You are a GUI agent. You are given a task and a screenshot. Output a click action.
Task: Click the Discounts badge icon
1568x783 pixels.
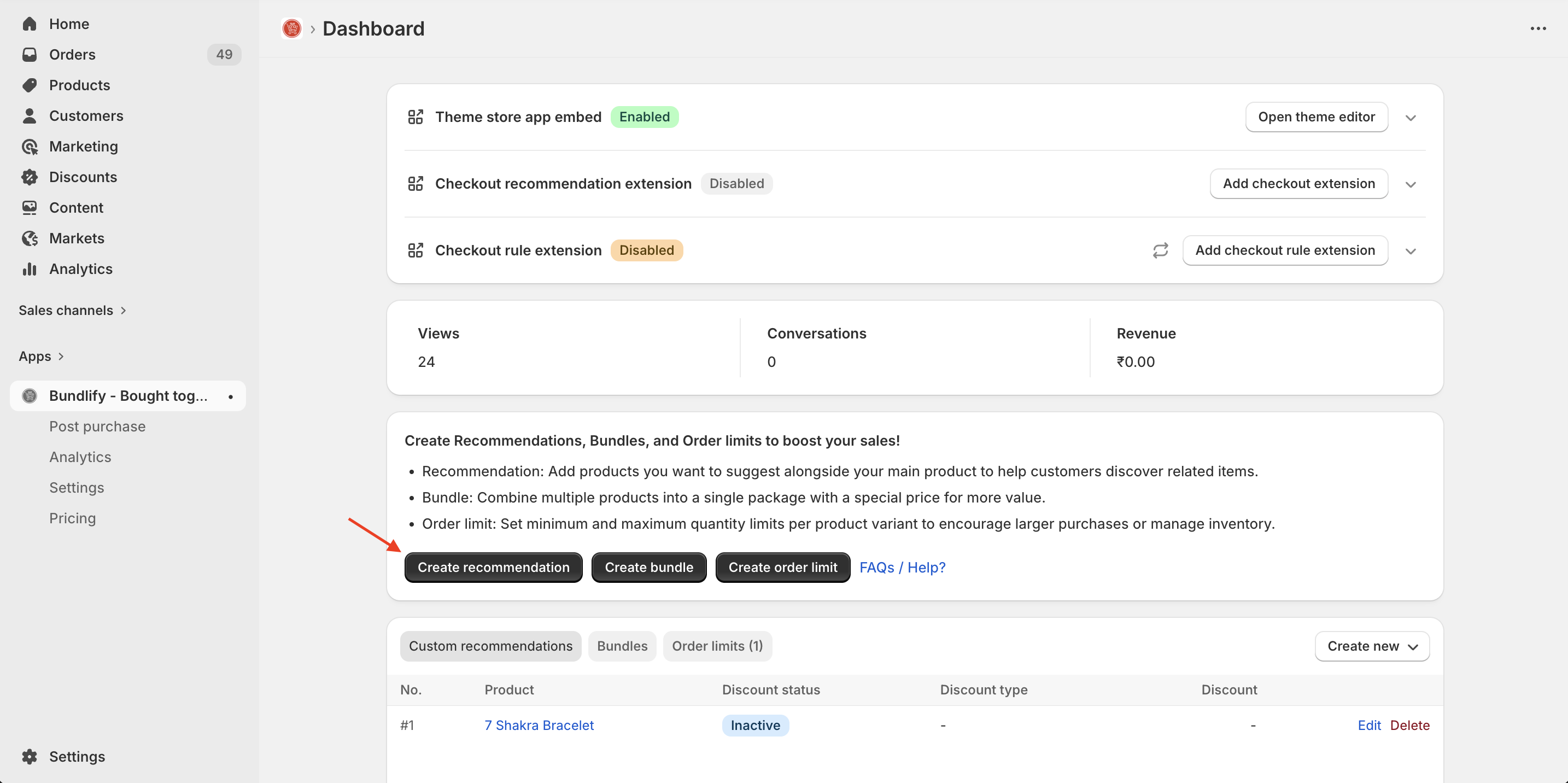click(29, 177)
